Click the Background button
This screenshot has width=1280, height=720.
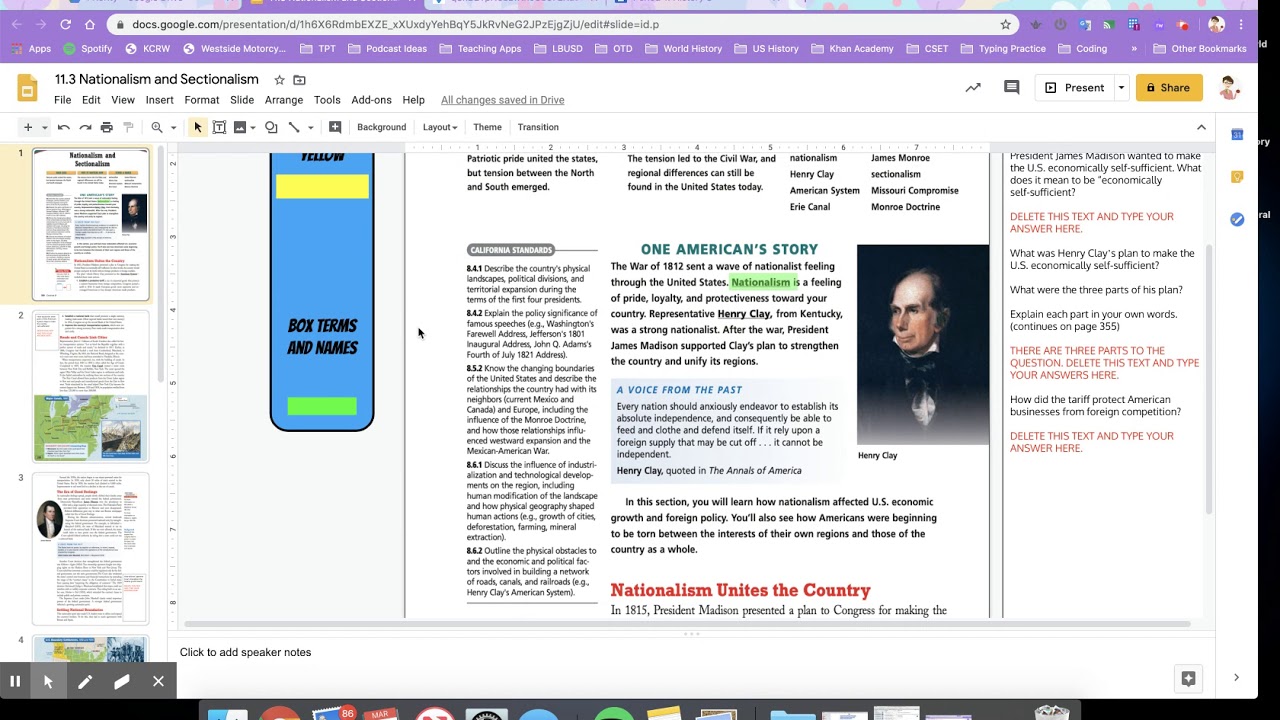382,127
